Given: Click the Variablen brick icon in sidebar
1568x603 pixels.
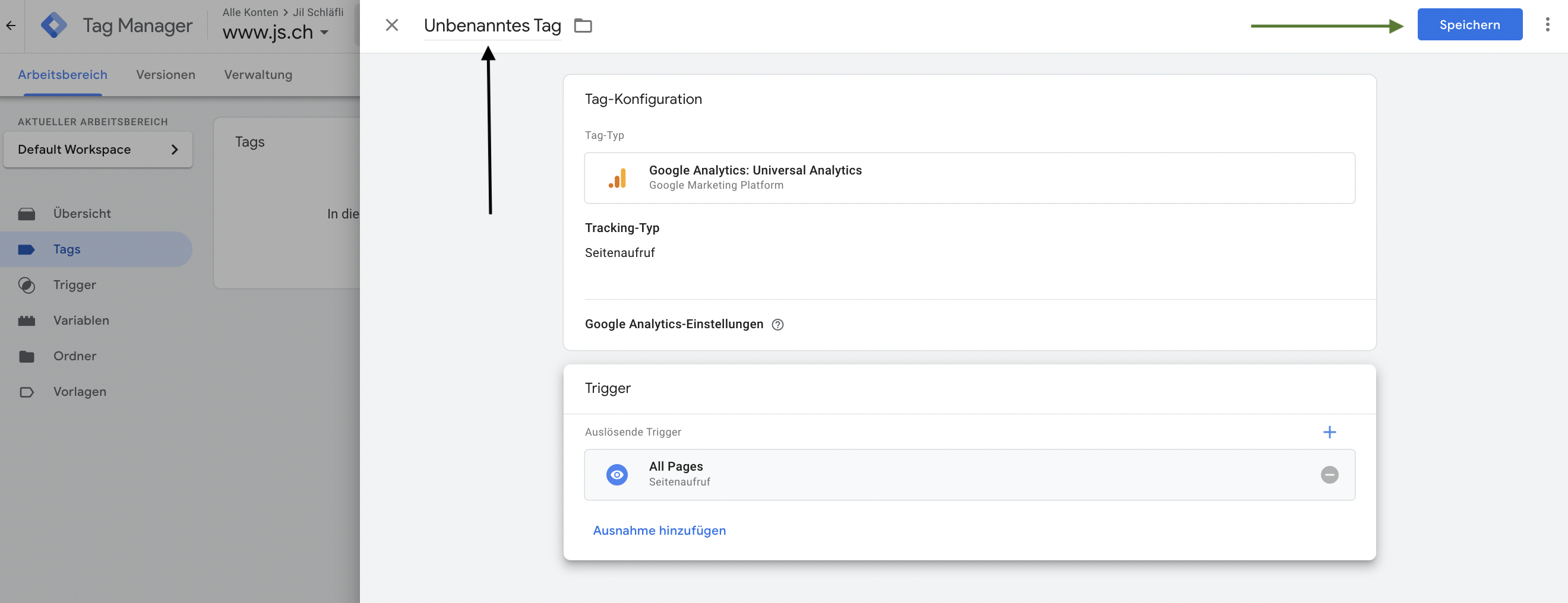Looking at the screenshot, I should click(27, 320).
